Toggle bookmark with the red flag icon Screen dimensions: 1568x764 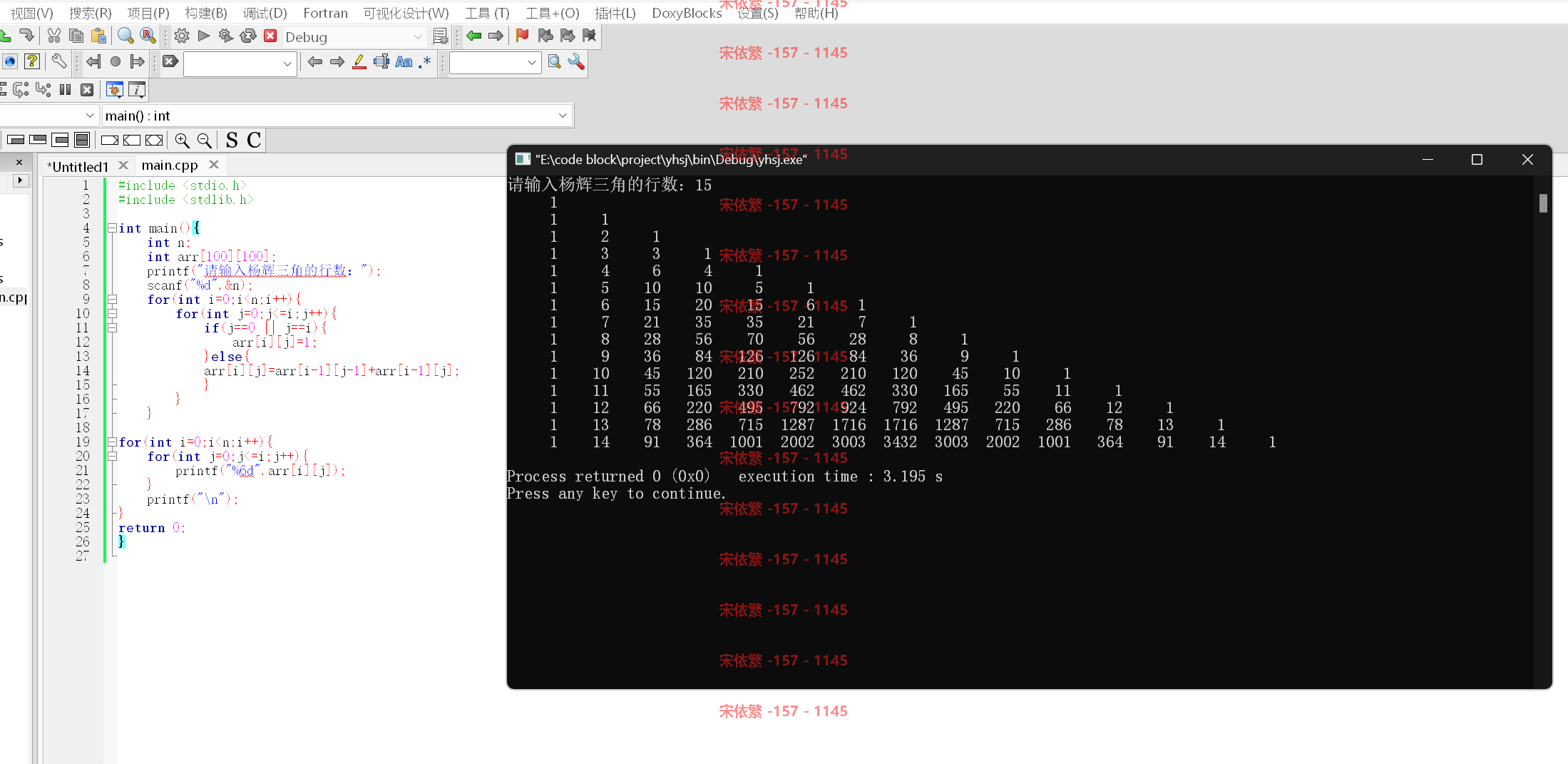pyautogui.click(x=522, y=36)
